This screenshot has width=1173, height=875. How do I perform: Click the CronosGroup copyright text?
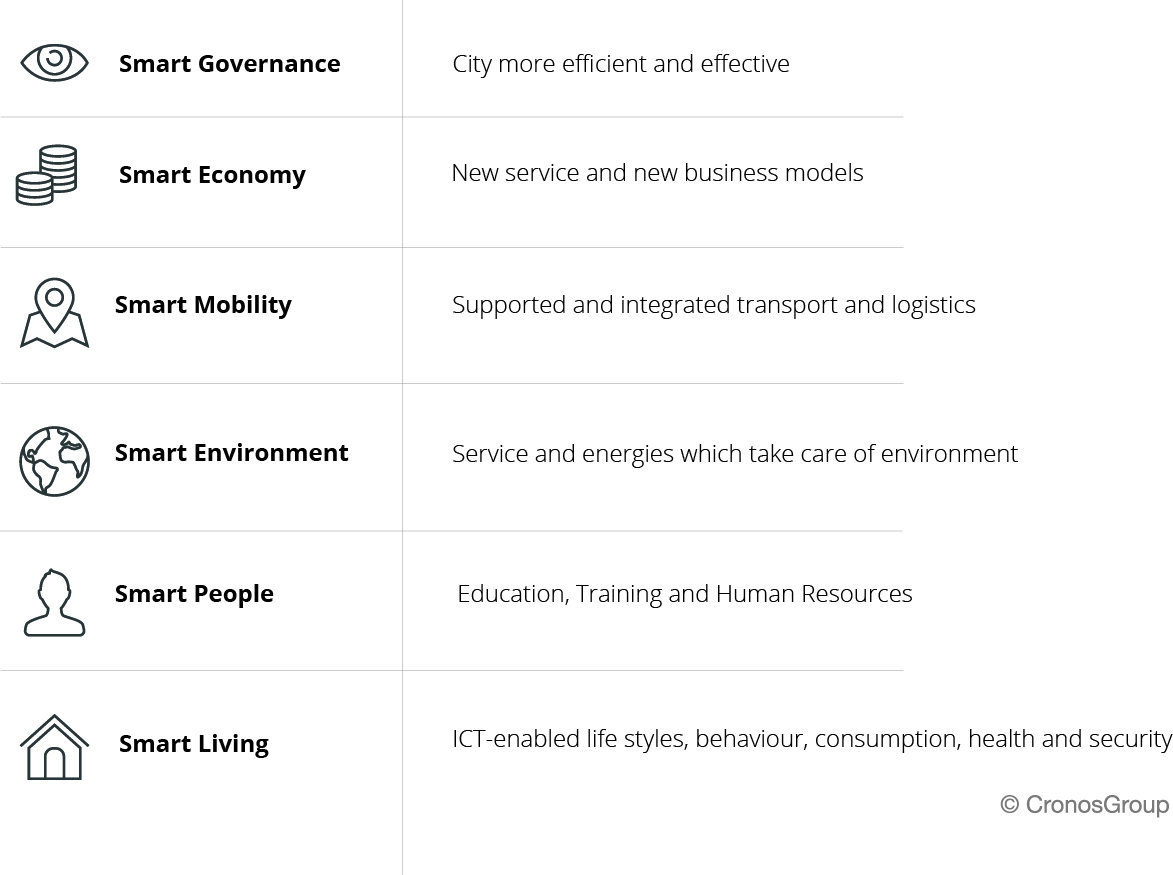(1085, 805)
